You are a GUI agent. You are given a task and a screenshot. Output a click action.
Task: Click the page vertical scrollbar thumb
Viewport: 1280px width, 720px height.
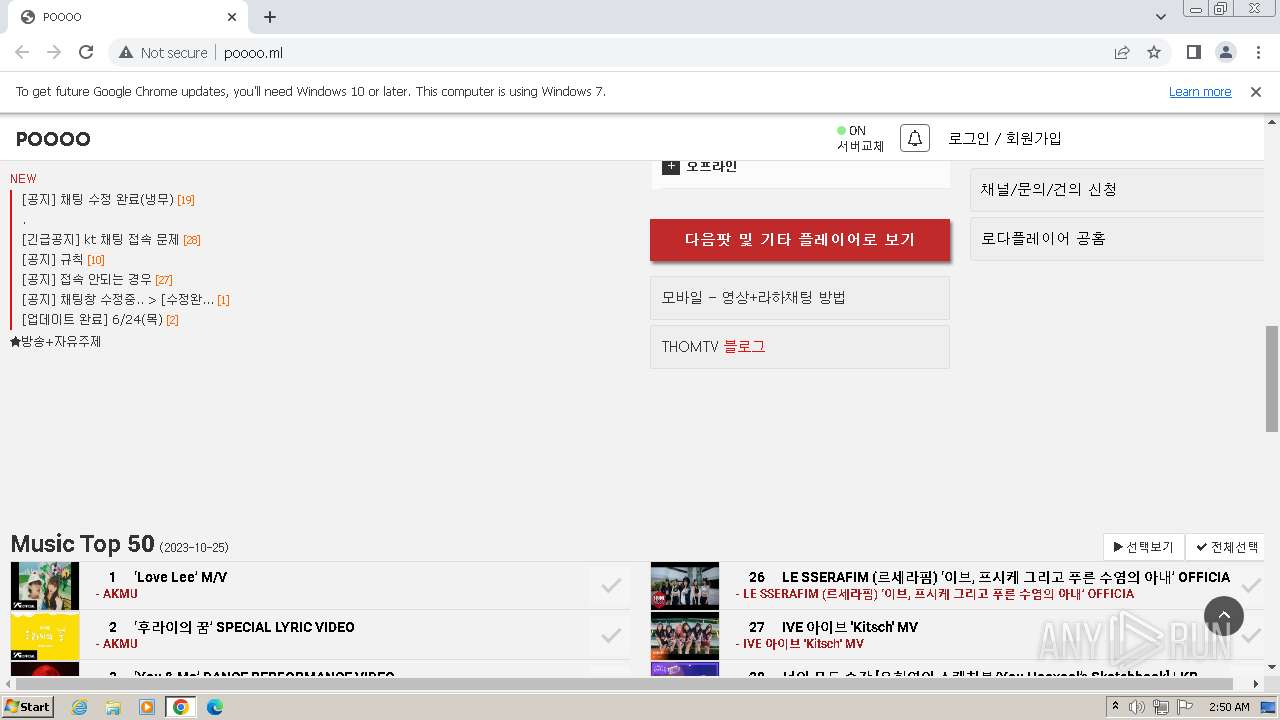coord(1272,379)
